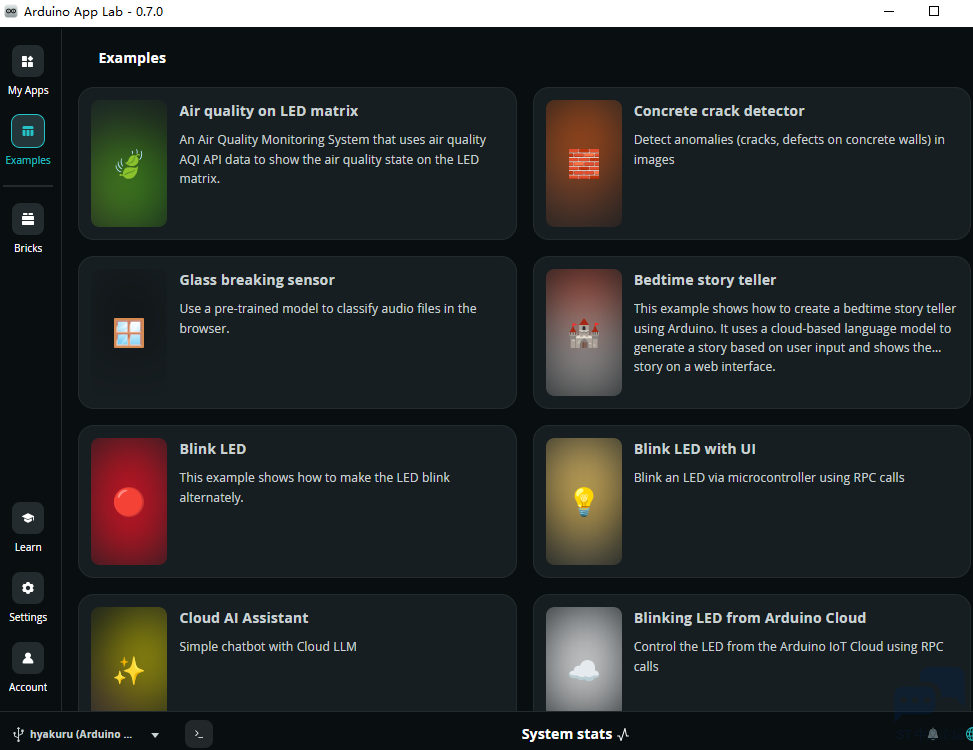Viewport: 973px width, 750px height.
Task: Click 'This example shows how to make the LED blink' text
Action: [x=315, y=488]
